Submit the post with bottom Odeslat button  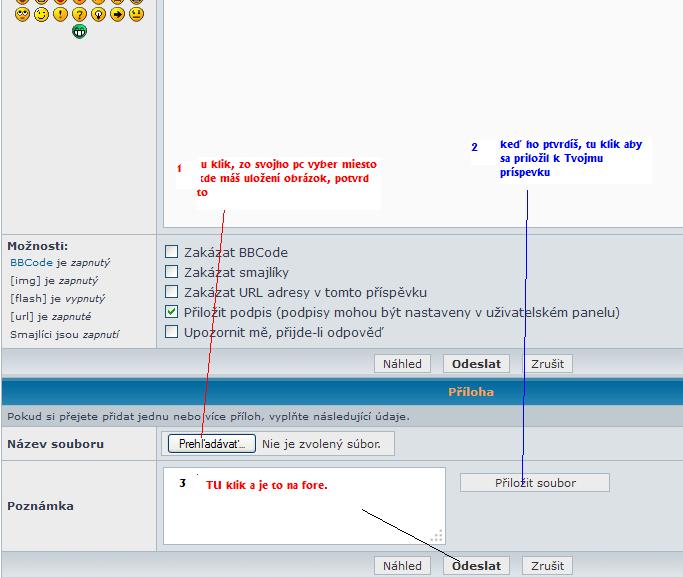[476, 566]
